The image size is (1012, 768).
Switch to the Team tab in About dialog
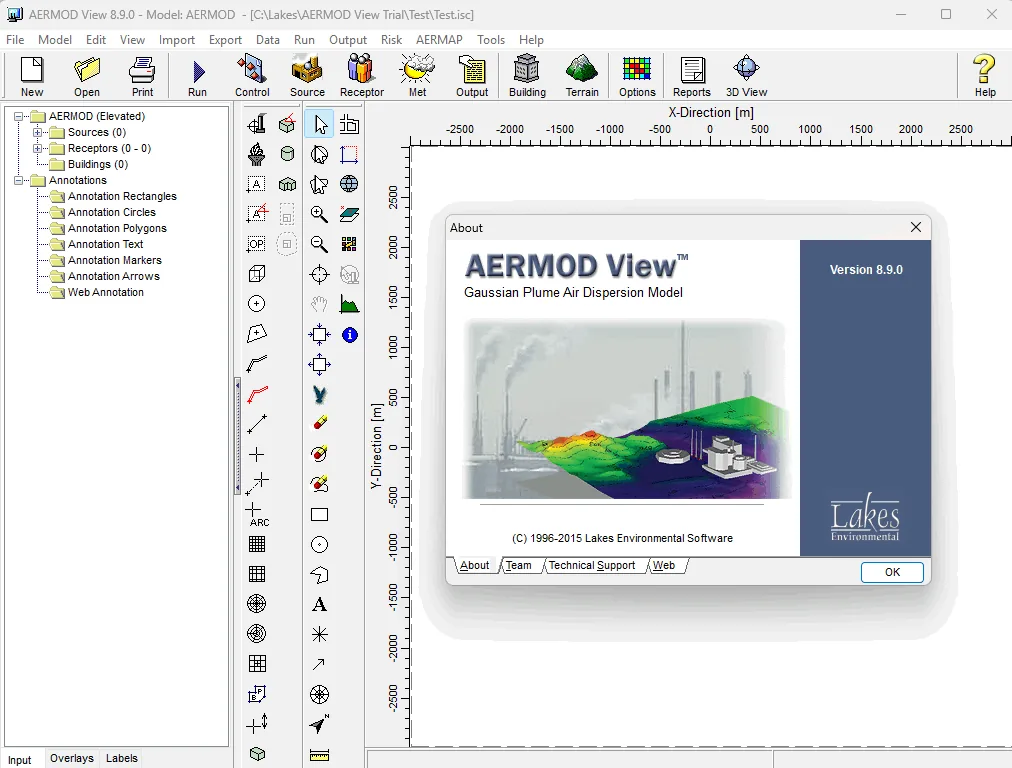tap(518, 565)
